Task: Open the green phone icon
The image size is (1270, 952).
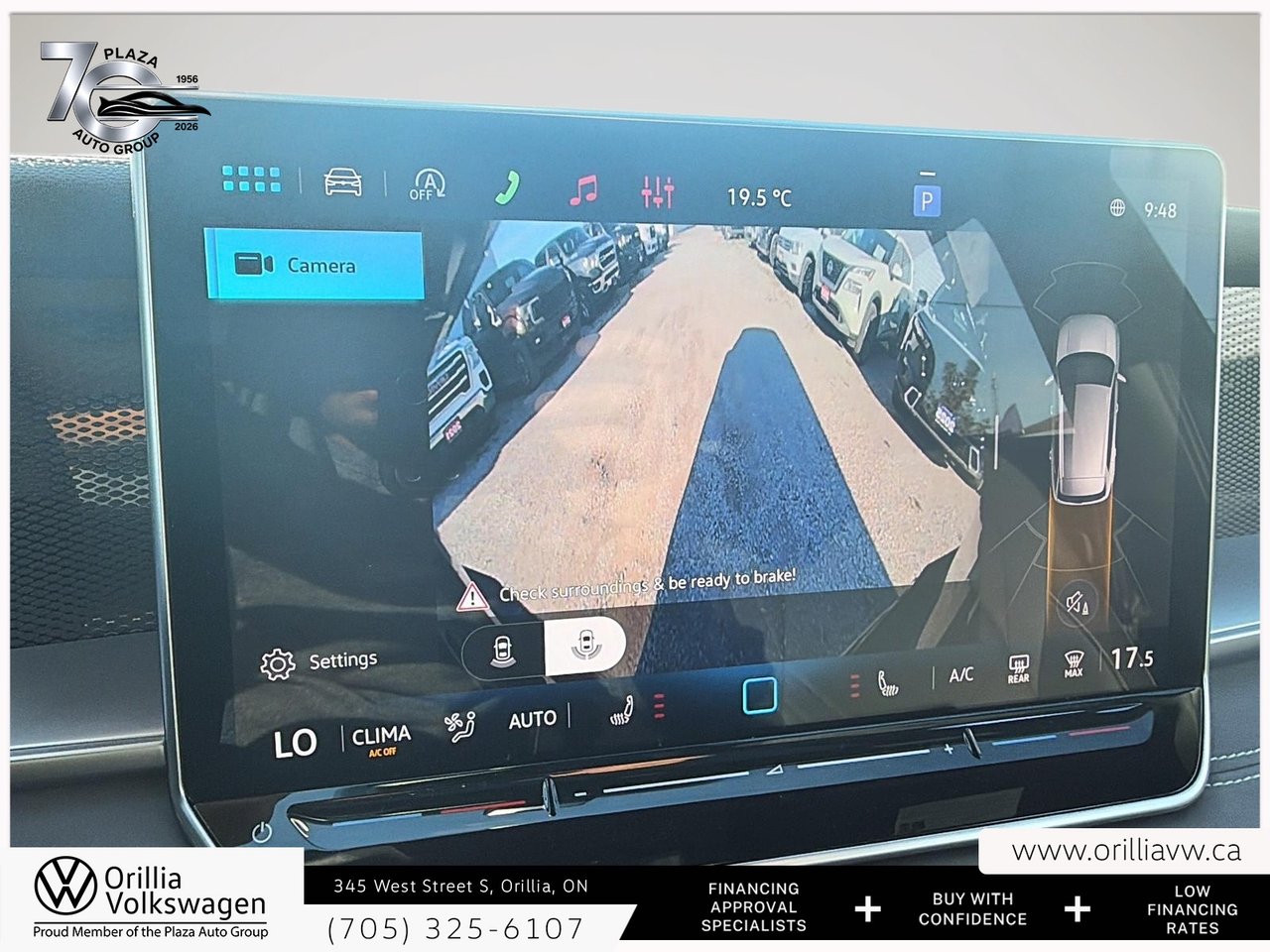Action: (508, 187)
